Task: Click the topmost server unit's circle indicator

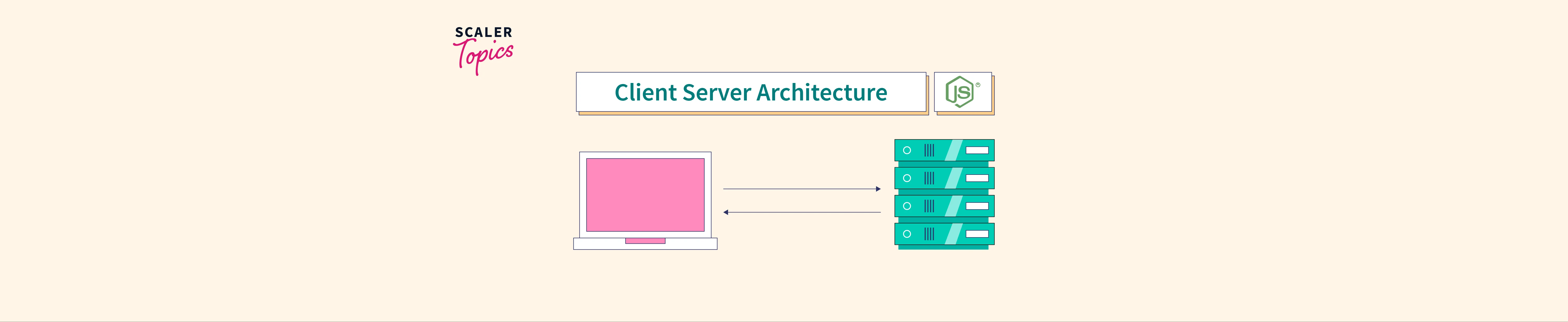Action: click(x=907, y=150)
